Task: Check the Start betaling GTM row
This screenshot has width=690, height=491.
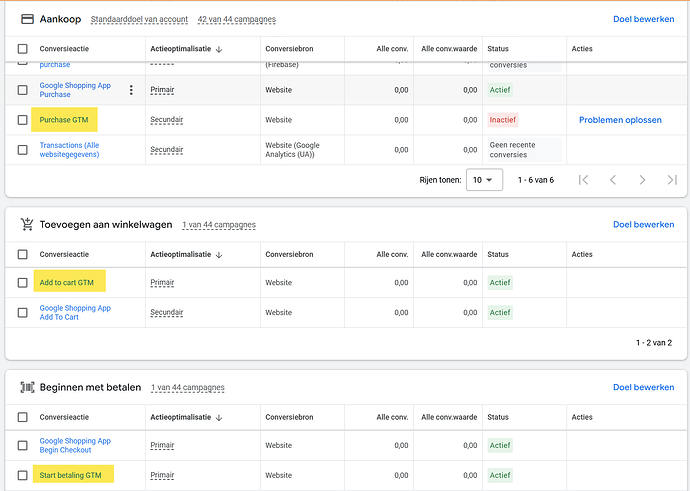Action: click(22, 475)
